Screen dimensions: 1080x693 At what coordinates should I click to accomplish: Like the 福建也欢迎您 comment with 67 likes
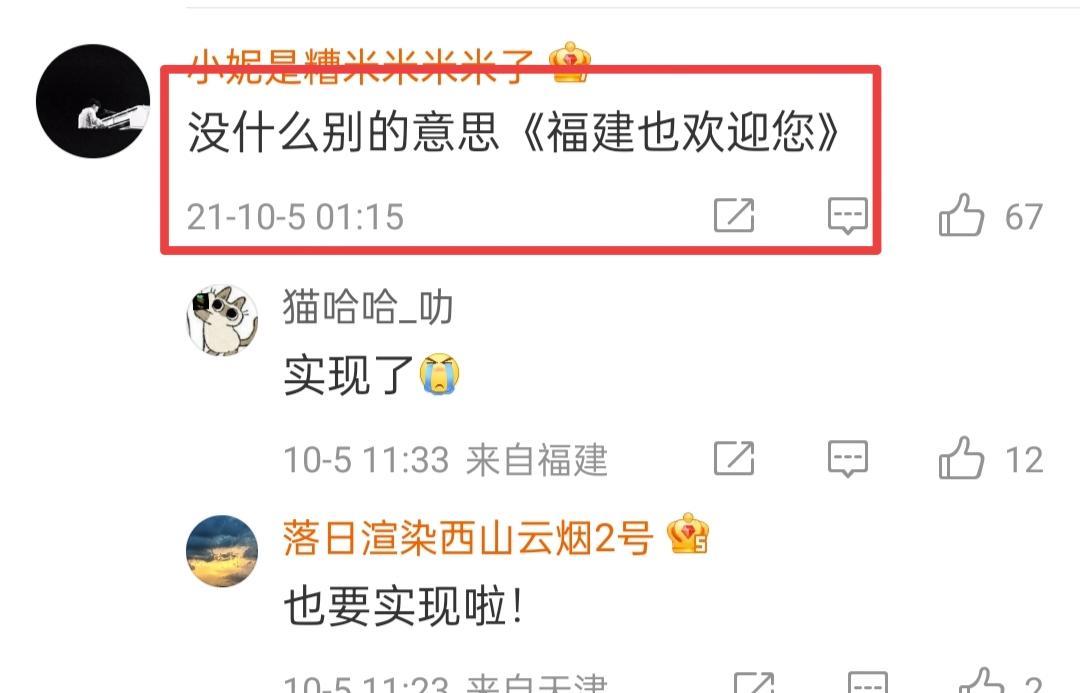click(x=961, y=216)
